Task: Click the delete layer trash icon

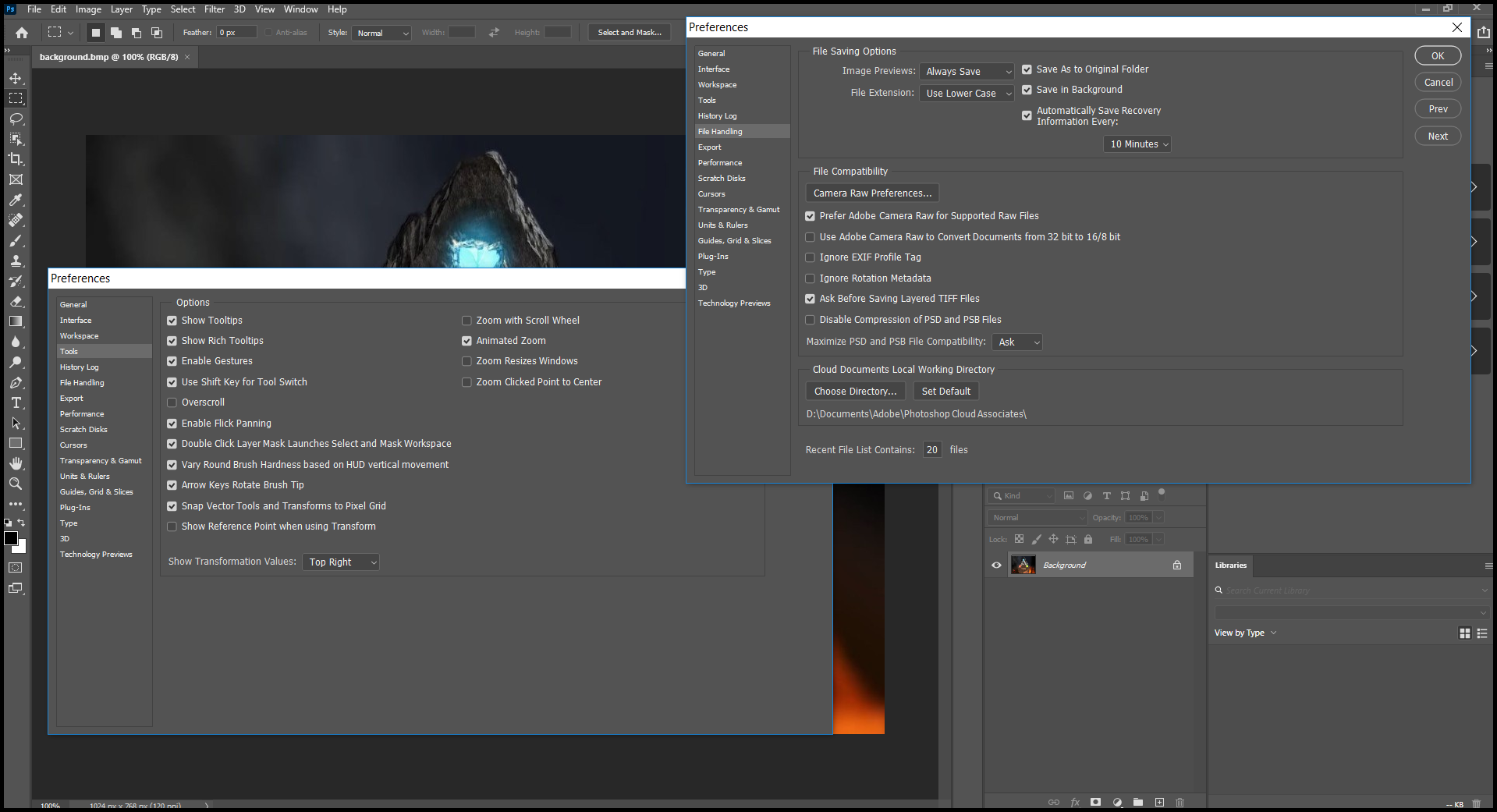Action: click(1180, 802)
